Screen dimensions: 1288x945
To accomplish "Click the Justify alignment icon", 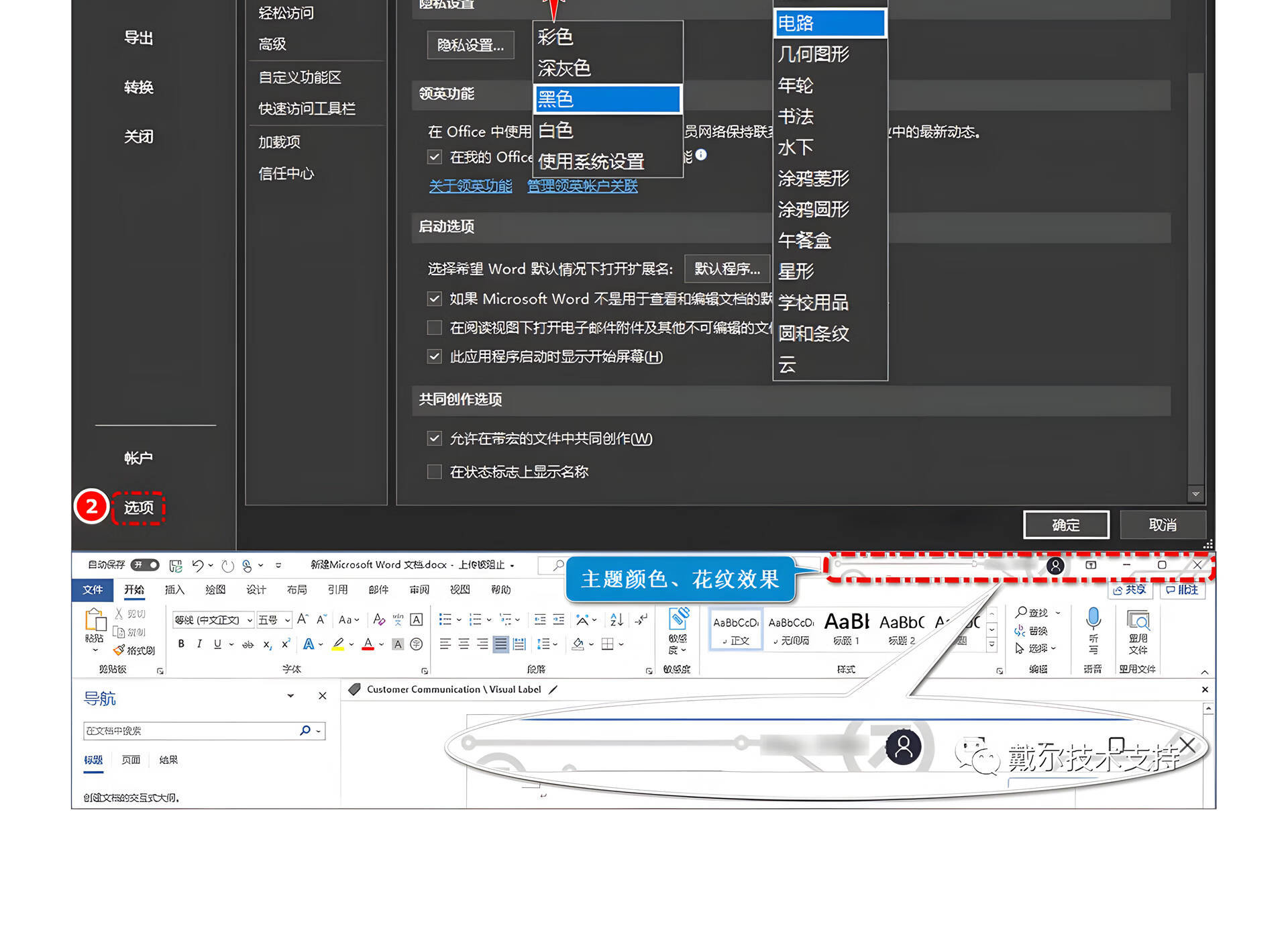I will 500,644.
